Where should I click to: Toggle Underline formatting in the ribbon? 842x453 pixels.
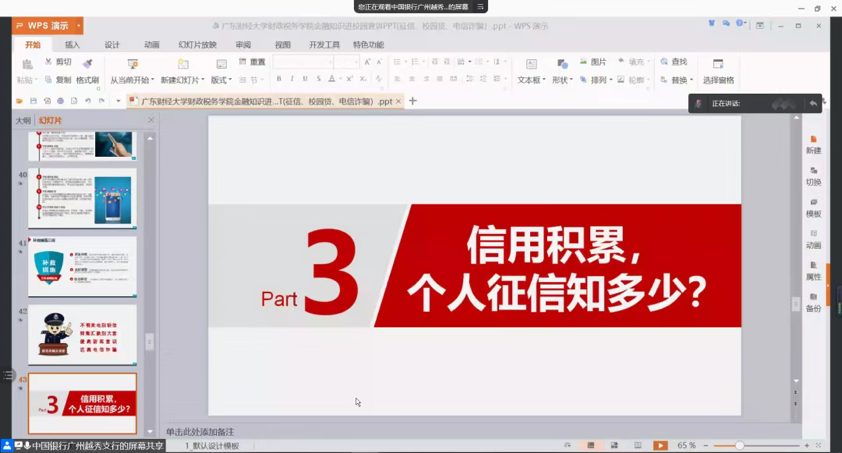(x=305, y=79)
